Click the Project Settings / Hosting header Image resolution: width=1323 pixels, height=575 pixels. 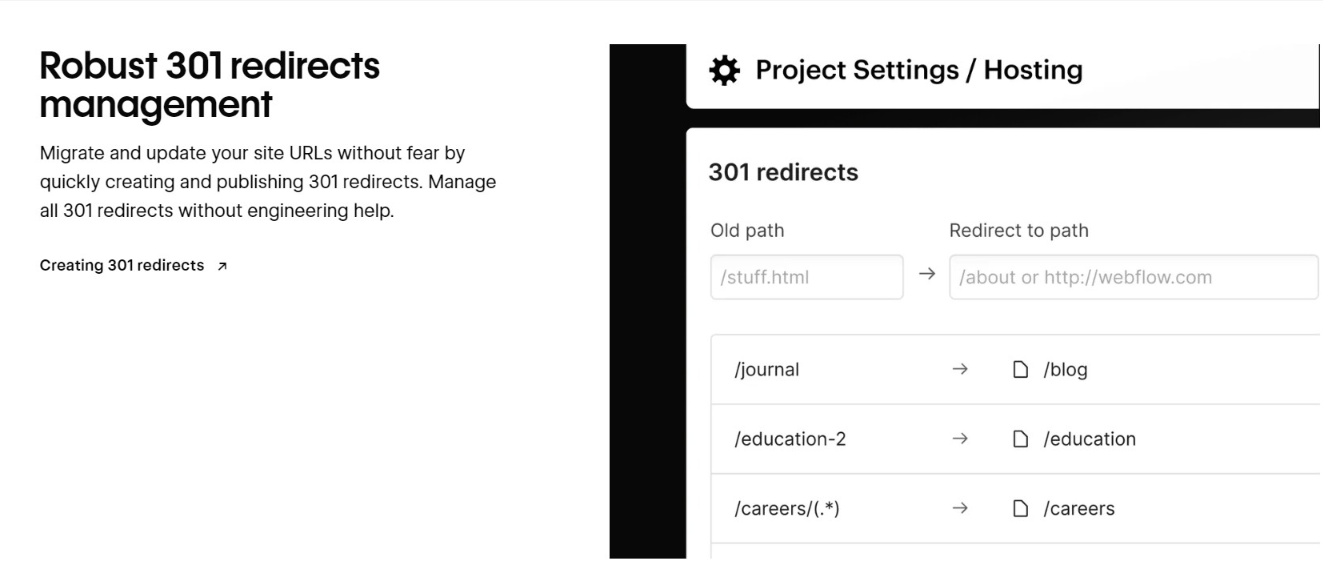coord(918,71)
